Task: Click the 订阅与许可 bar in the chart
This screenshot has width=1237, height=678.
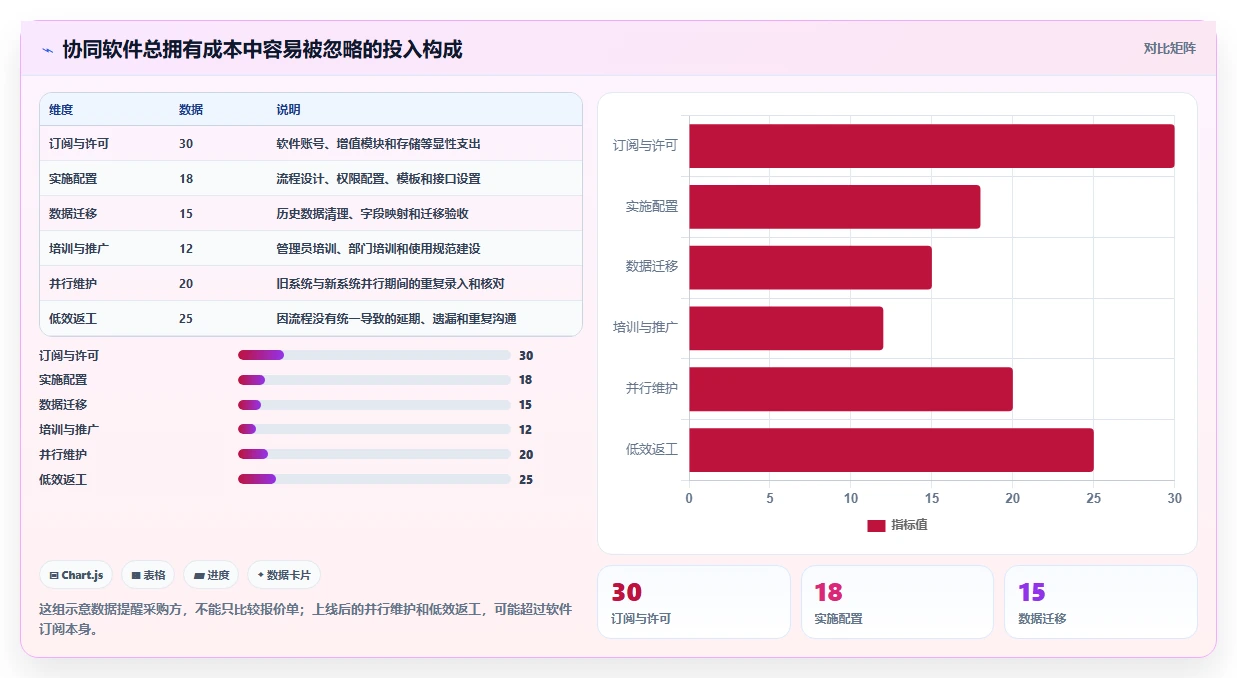Action: (931, 146)
